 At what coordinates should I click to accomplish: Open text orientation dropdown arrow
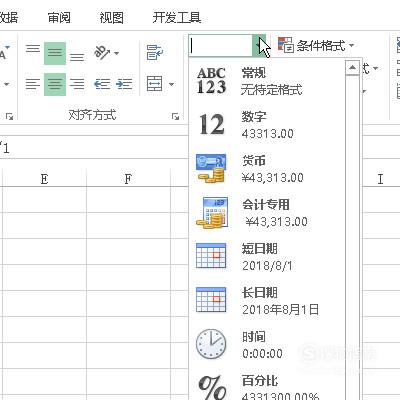[x=116, y=53]
